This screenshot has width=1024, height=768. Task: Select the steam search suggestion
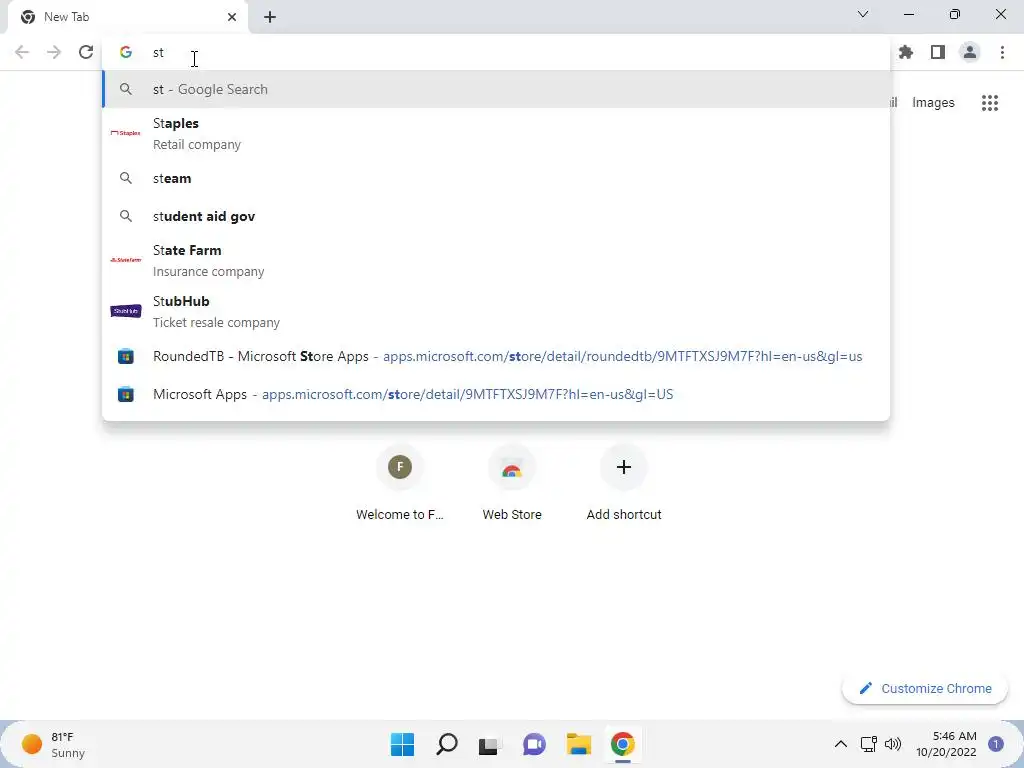[x=496, y=178]
